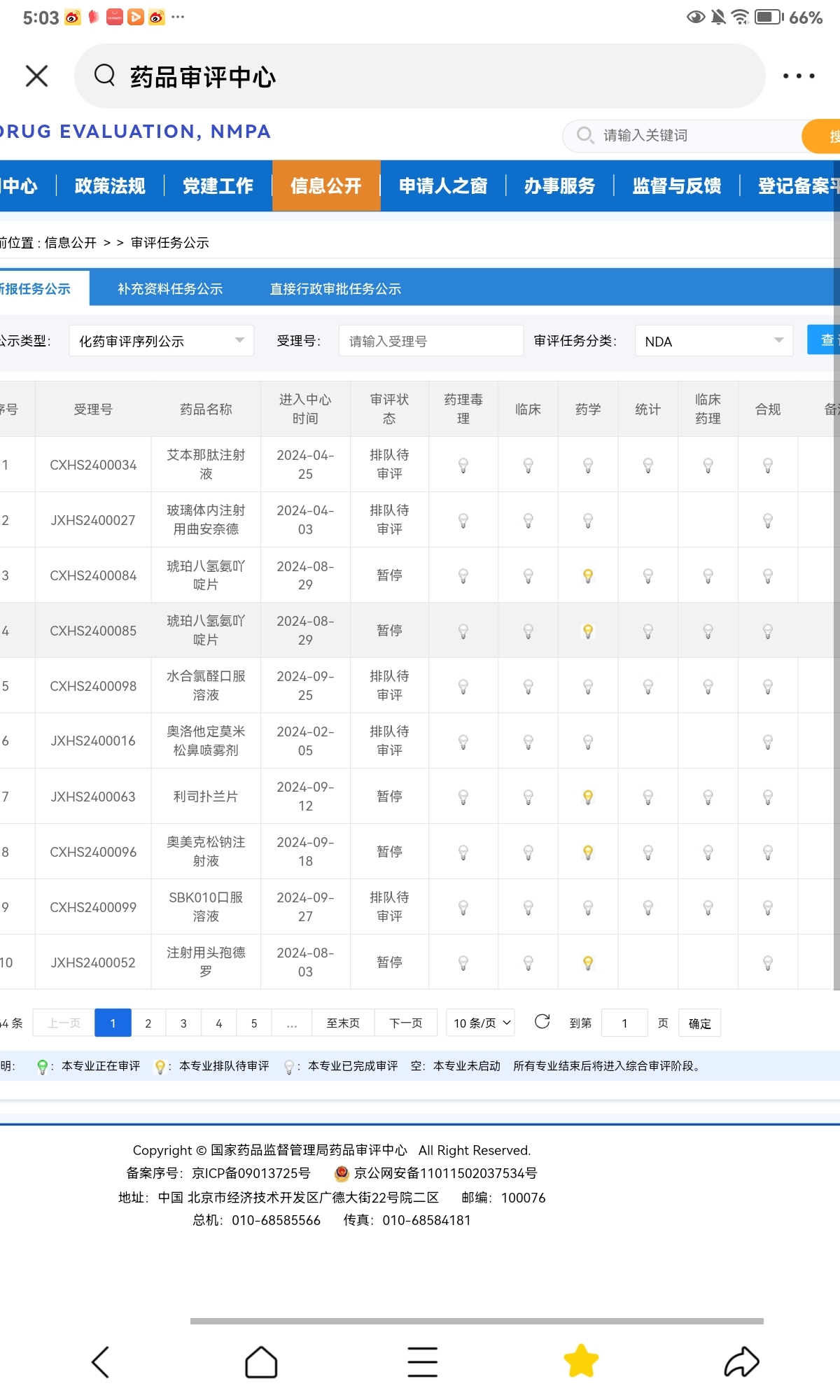The image size is (840, 1400).
Task: Click 药理毒理 bulb for JXHS2400052 row
Action: click(x=463, y=962)
